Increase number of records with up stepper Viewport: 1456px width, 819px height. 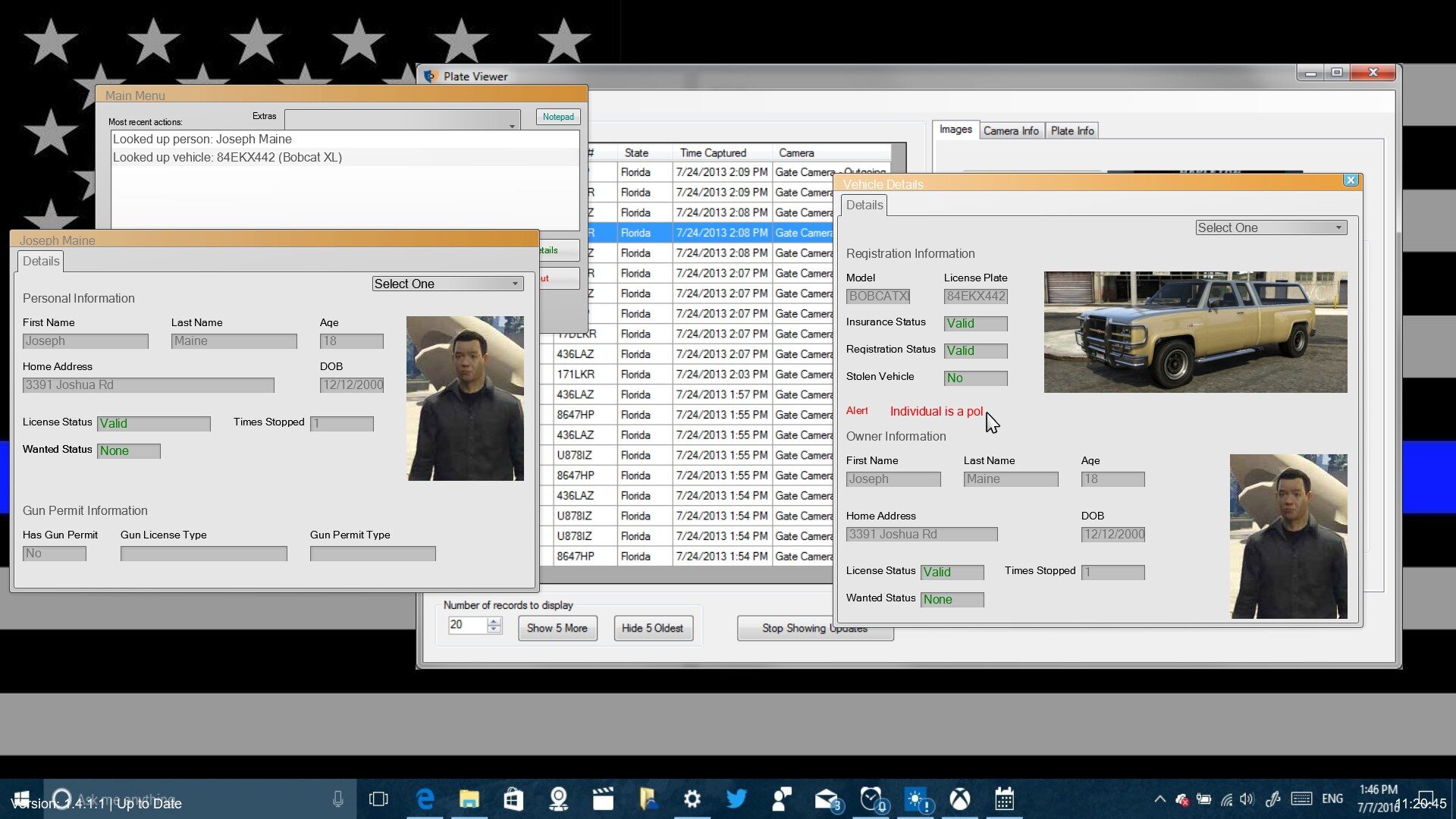pos(494,621)
